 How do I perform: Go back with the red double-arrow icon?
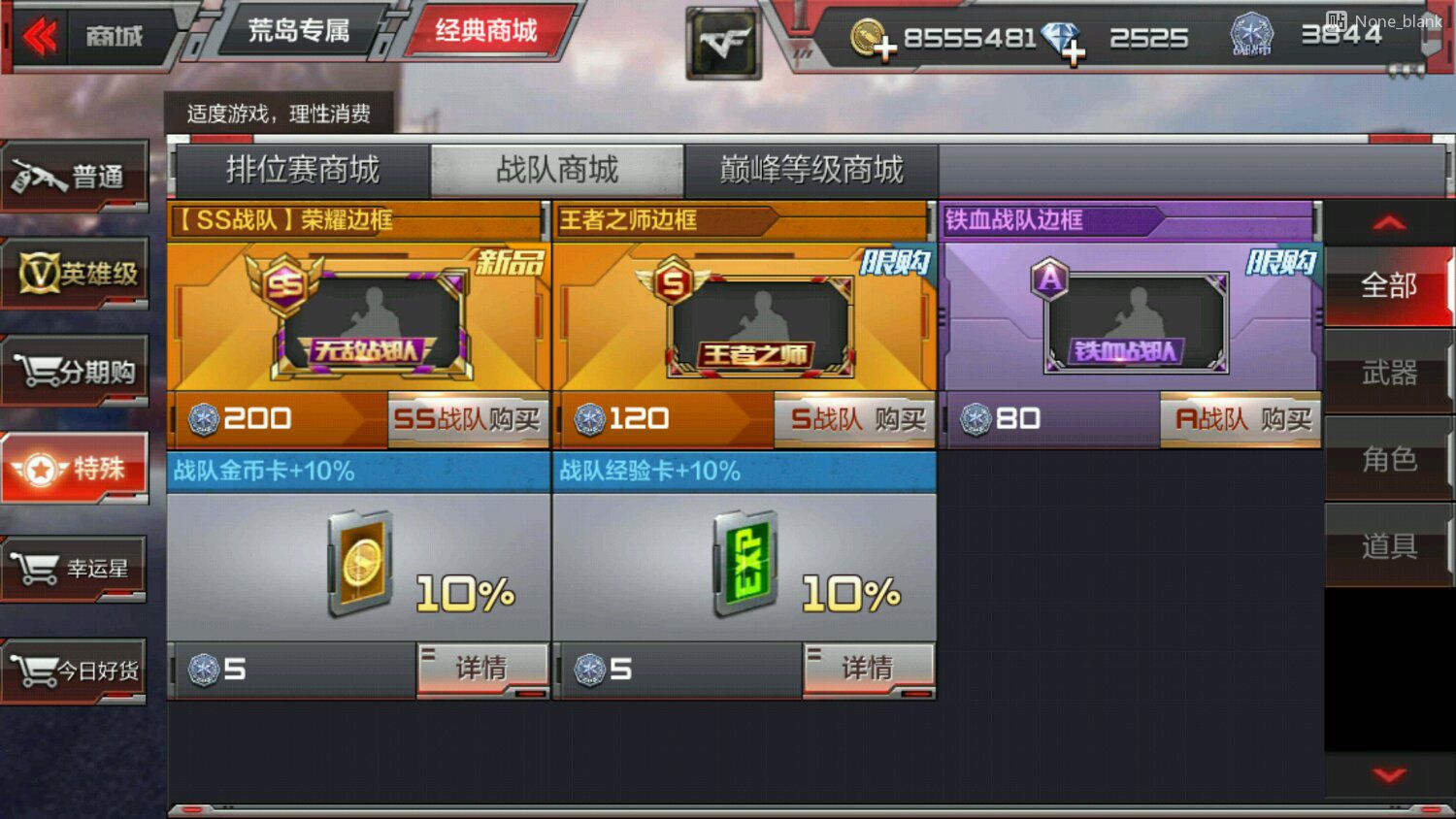[40, 38]
